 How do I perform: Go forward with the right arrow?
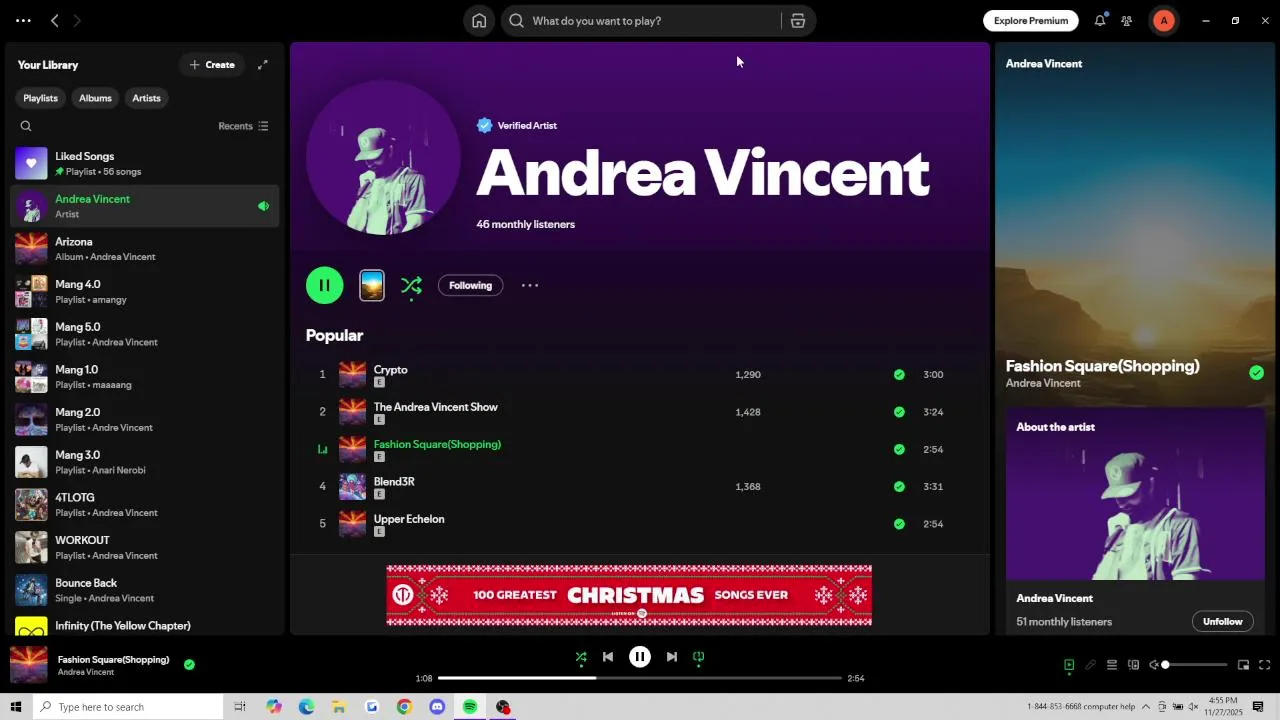point(77,21)
